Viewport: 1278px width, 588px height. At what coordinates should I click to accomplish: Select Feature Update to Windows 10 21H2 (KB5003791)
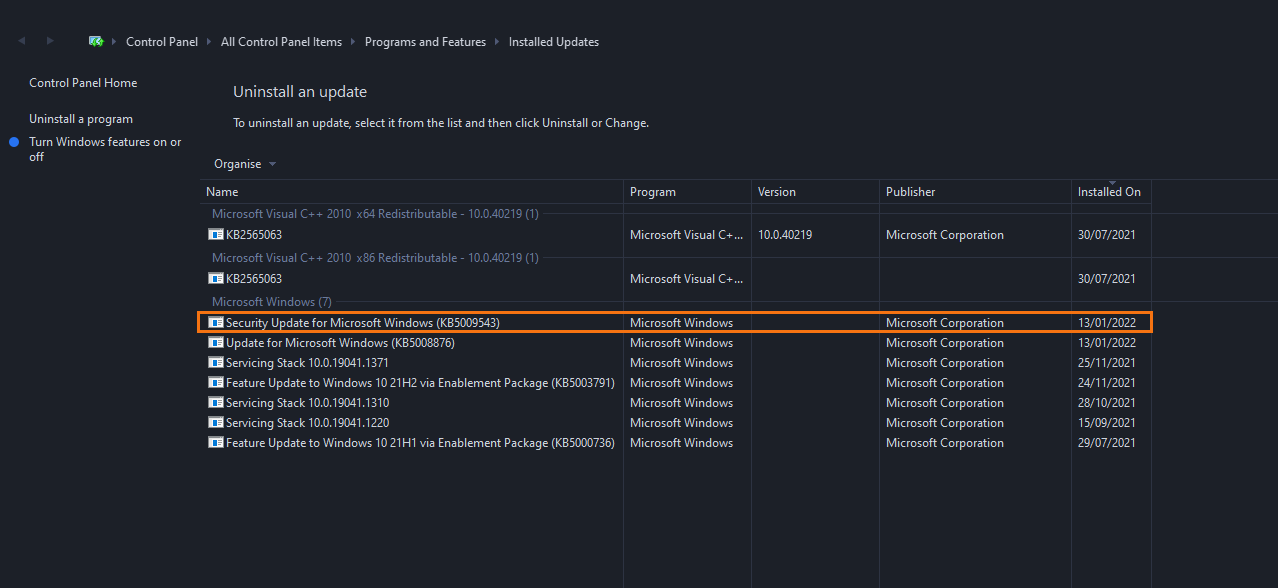(675, 383)
